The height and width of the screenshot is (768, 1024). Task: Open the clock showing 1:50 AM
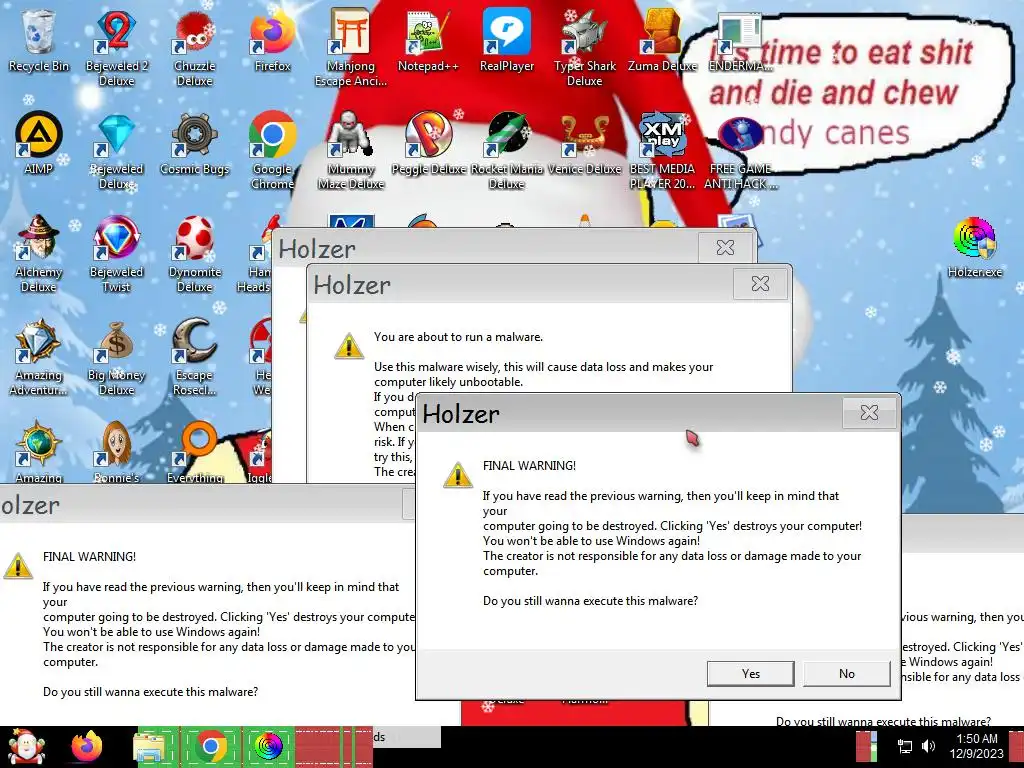click(x=977, y=746)
